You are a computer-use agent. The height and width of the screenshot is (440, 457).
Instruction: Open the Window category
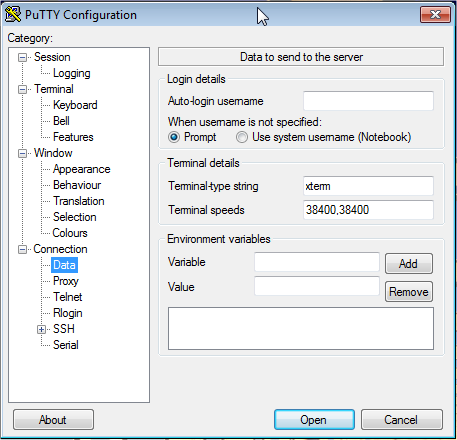(x=53, y=153)
